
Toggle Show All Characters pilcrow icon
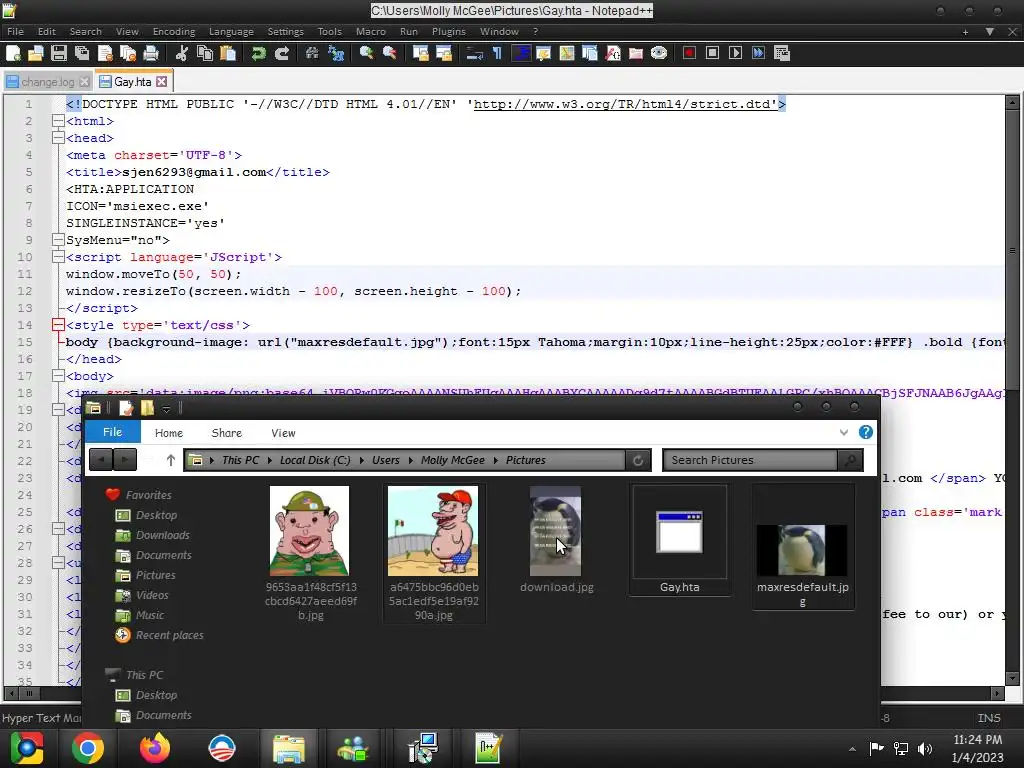coord(498,54)
